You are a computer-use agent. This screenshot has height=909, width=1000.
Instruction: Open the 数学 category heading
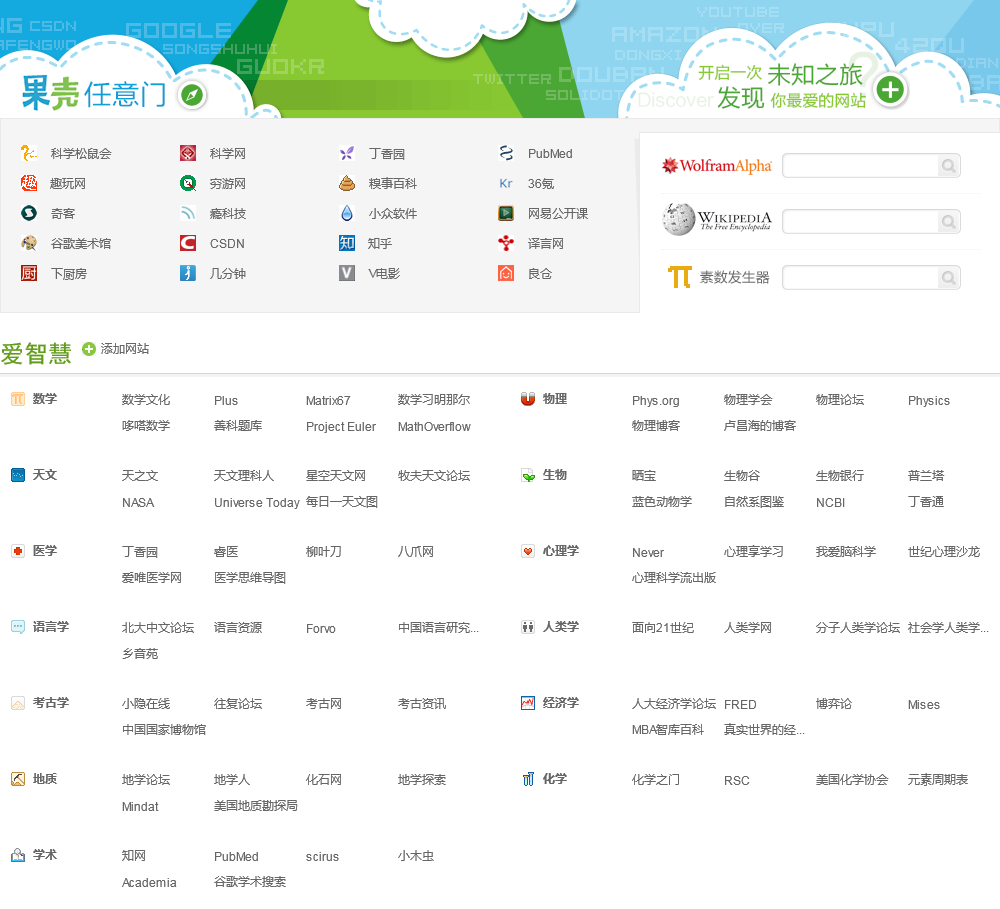coord(45,399)
